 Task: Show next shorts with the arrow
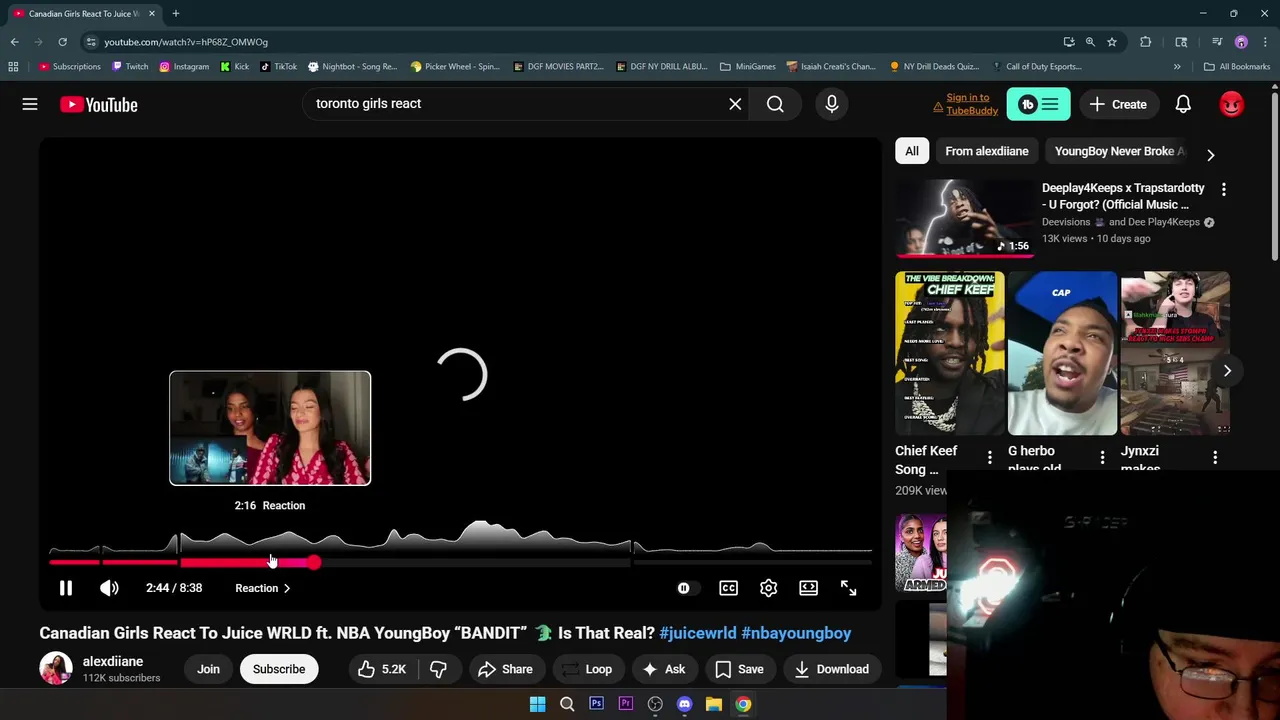click(x=1227, y=371)
